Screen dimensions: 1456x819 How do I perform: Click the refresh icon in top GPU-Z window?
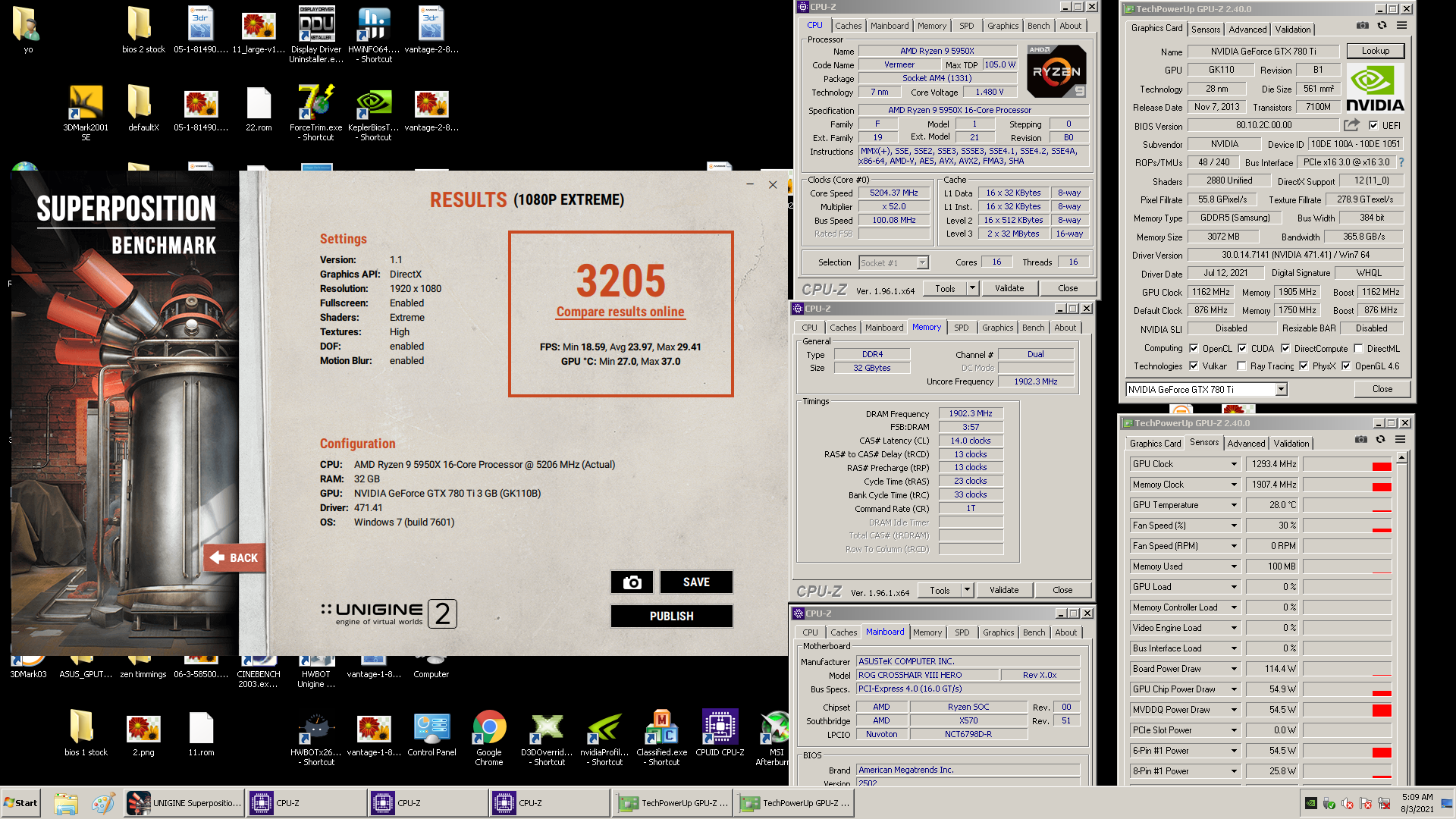1382,26
